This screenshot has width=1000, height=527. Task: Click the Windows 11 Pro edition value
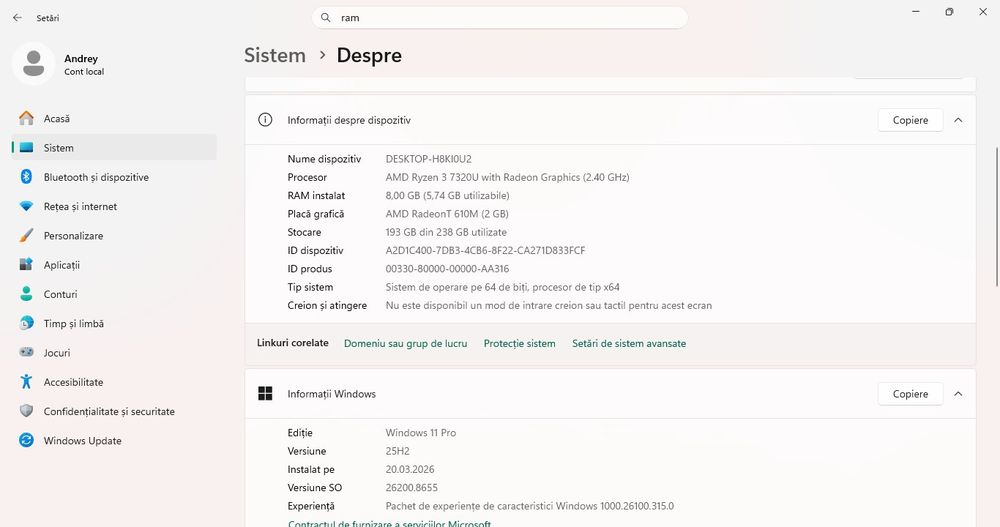(420, 433)
